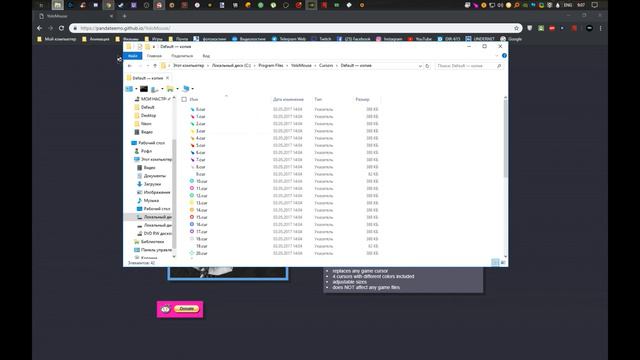Select the 3.cur file

tap(200, 131)
